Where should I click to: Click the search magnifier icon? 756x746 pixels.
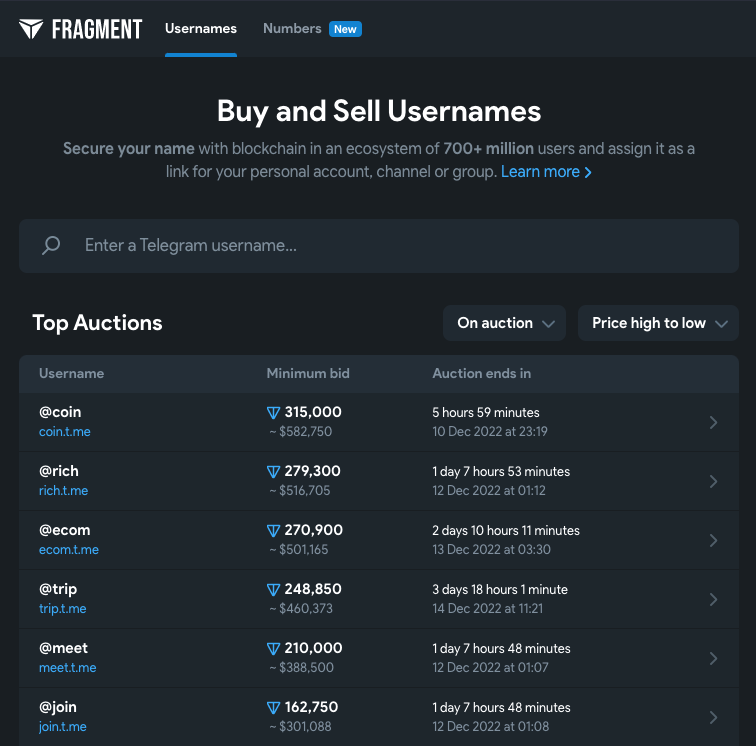[51, 245]
